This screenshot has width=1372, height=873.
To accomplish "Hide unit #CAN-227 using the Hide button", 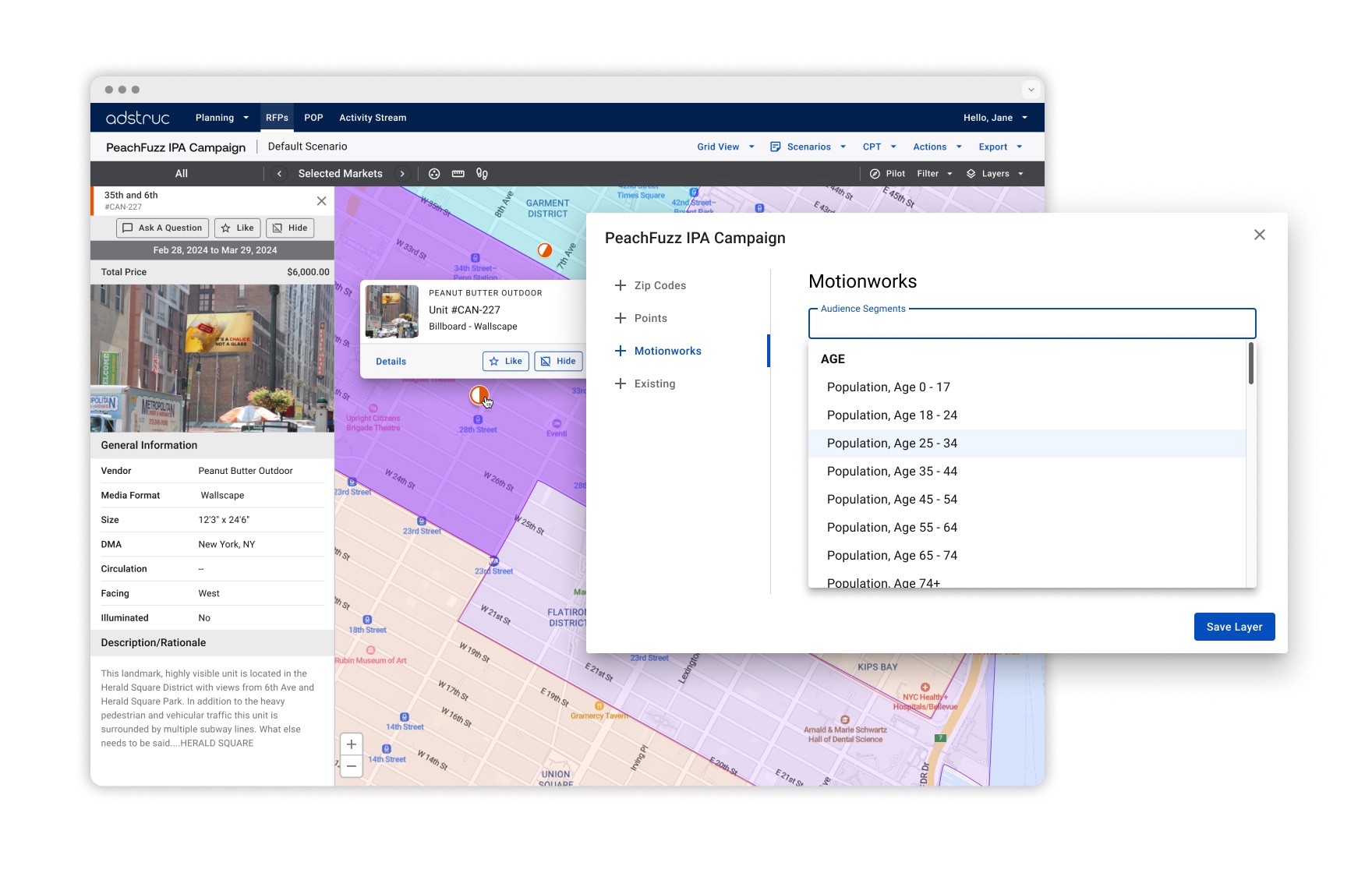I will (x=289, y=228).
